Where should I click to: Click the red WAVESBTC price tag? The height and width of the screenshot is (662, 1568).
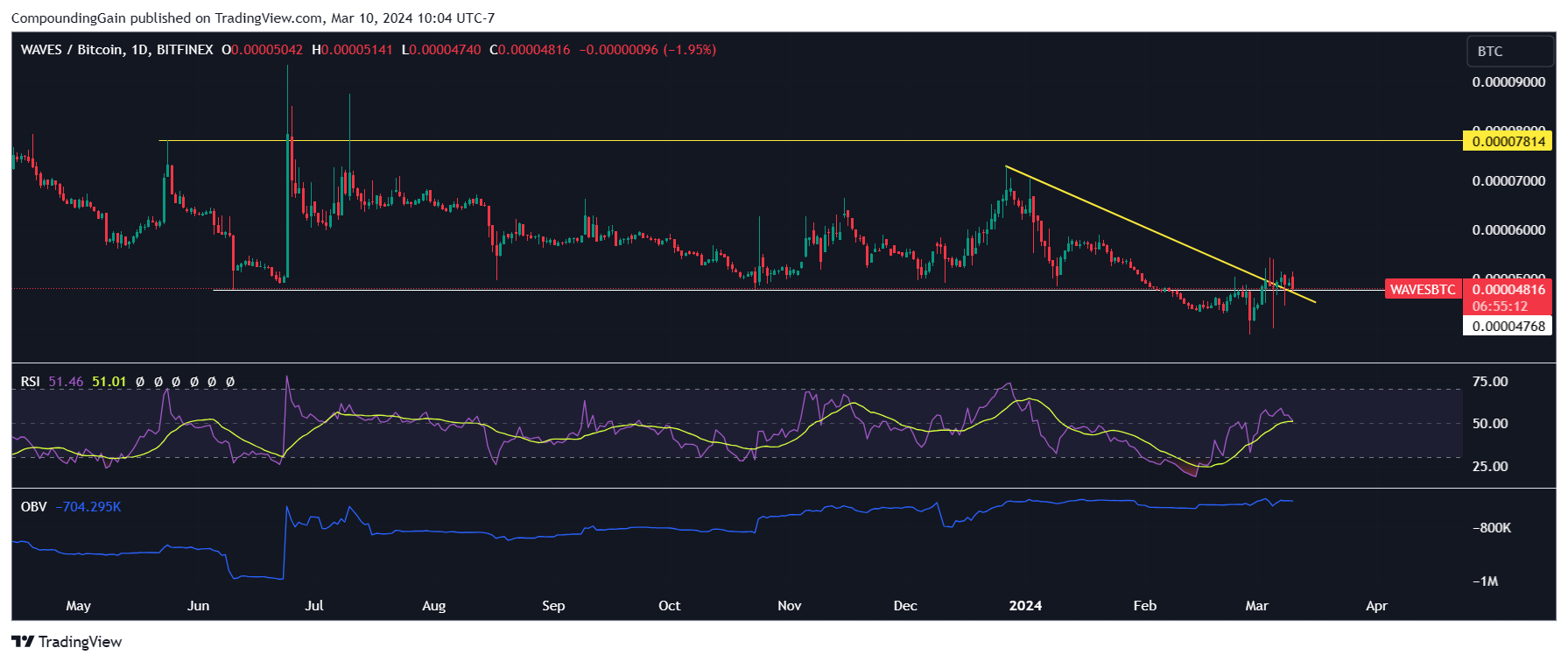1423,289
